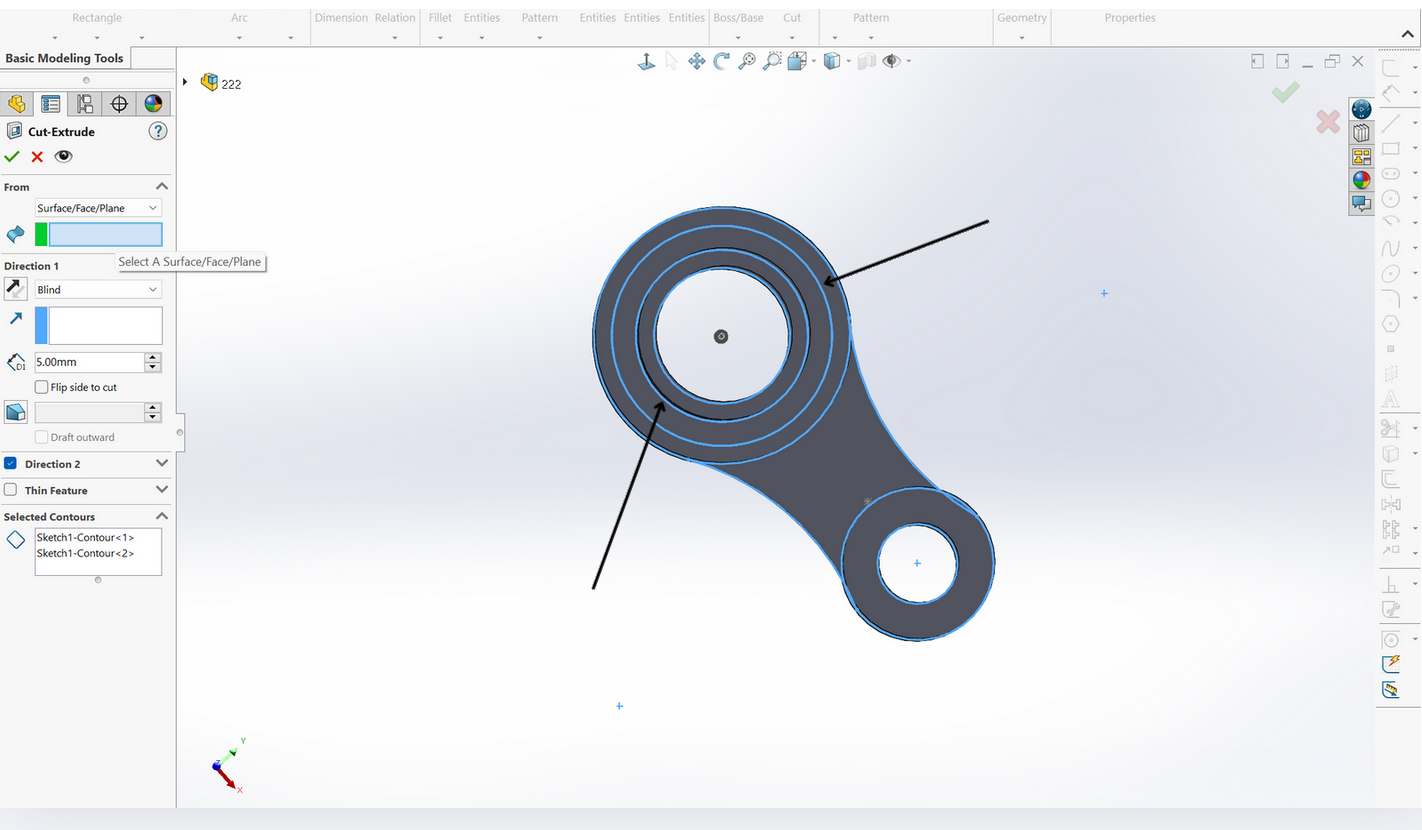
Task: Switch to the PropertyManager tab icon
Action: tap(51, 104)
